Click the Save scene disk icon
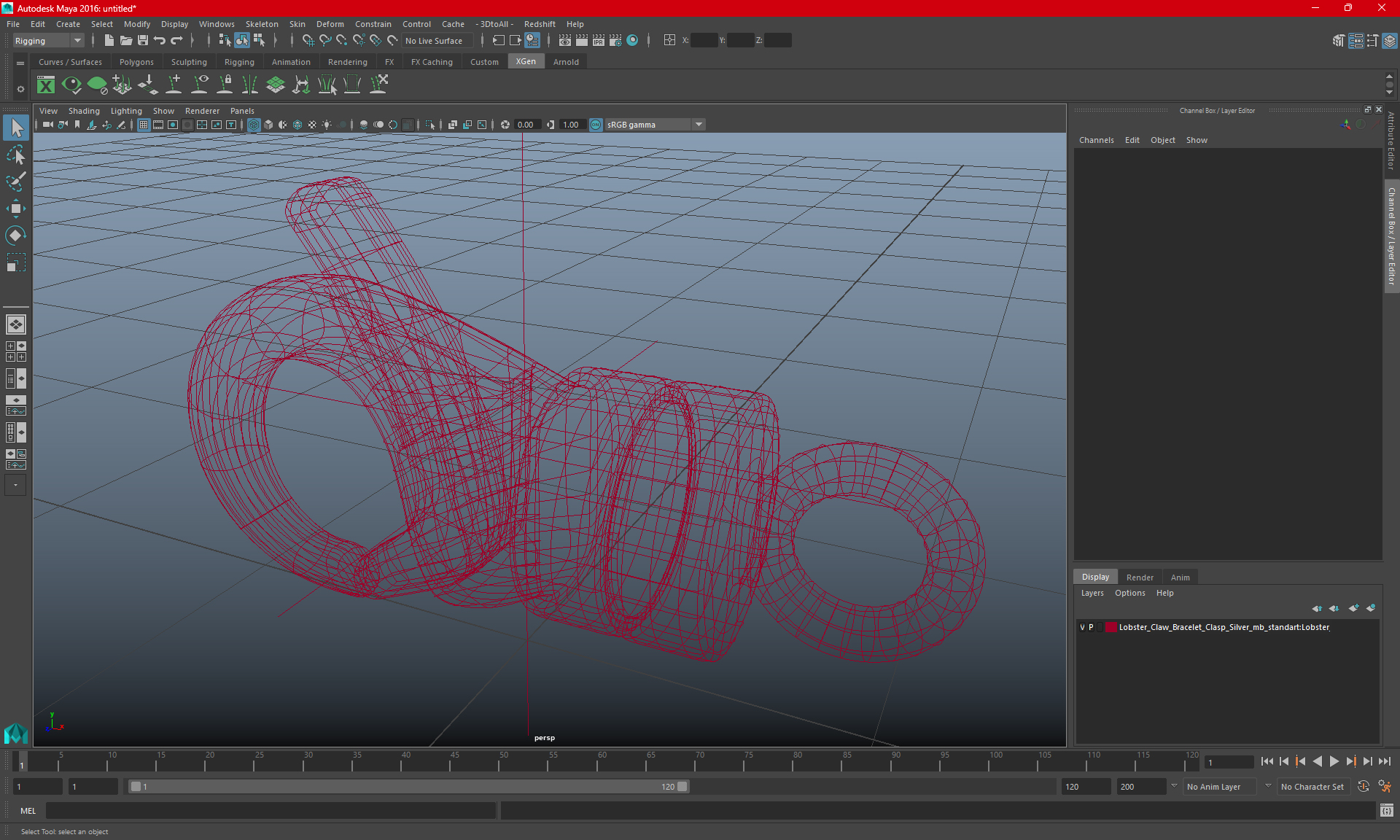This screenshot has height=840, width=1400. click(x=143, y=41)
